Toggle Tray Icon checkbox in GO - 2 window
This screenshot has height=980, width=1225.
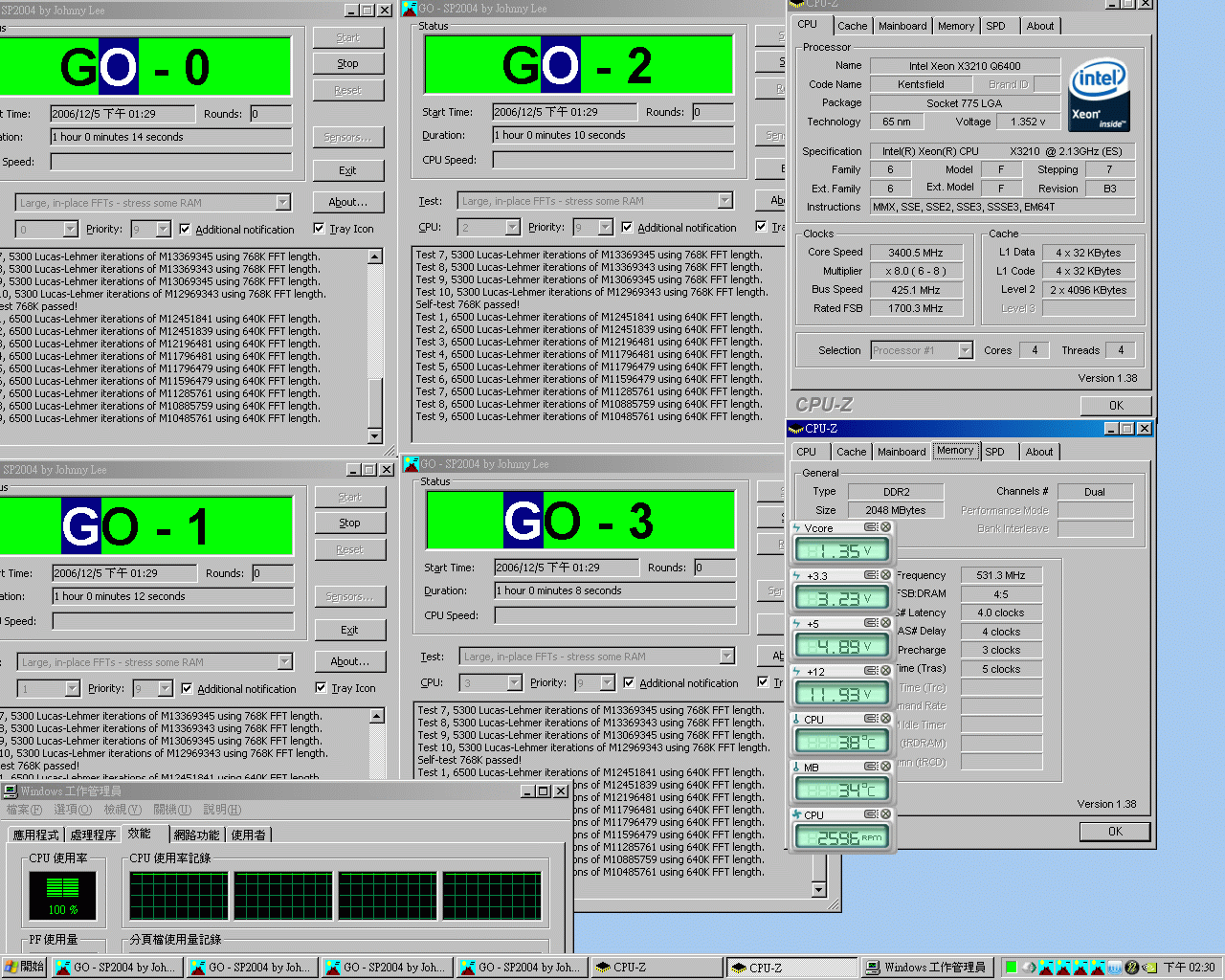point(770,227)
